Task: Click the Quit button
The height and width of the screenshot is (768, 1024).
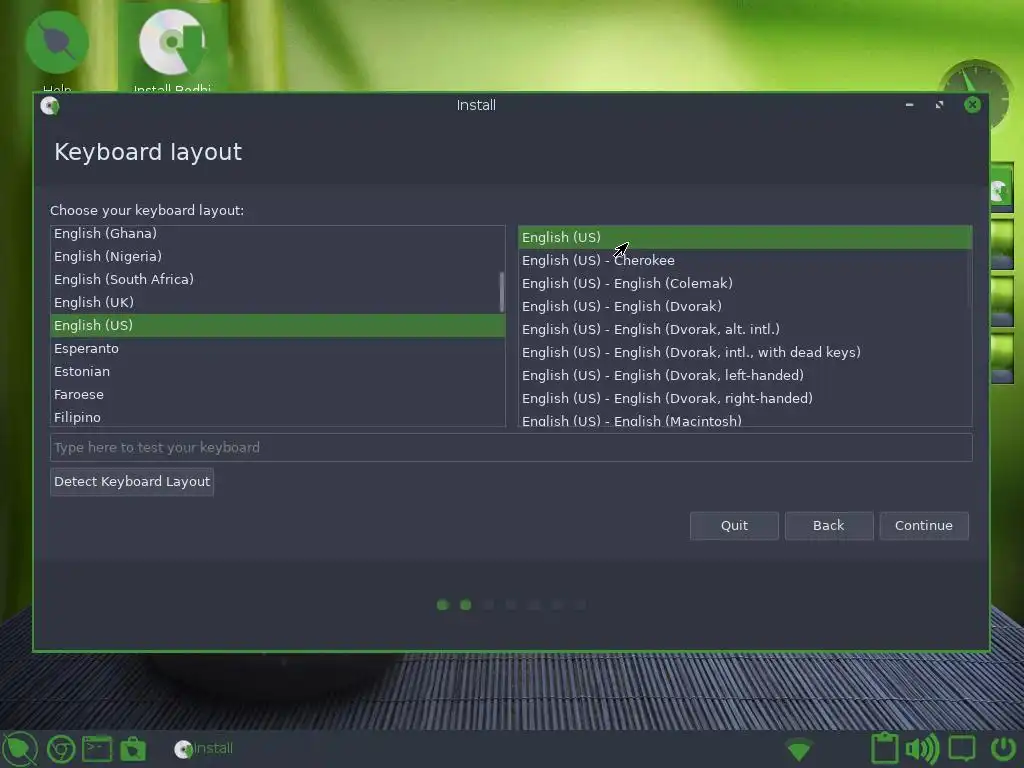Action: pos(734,526)
